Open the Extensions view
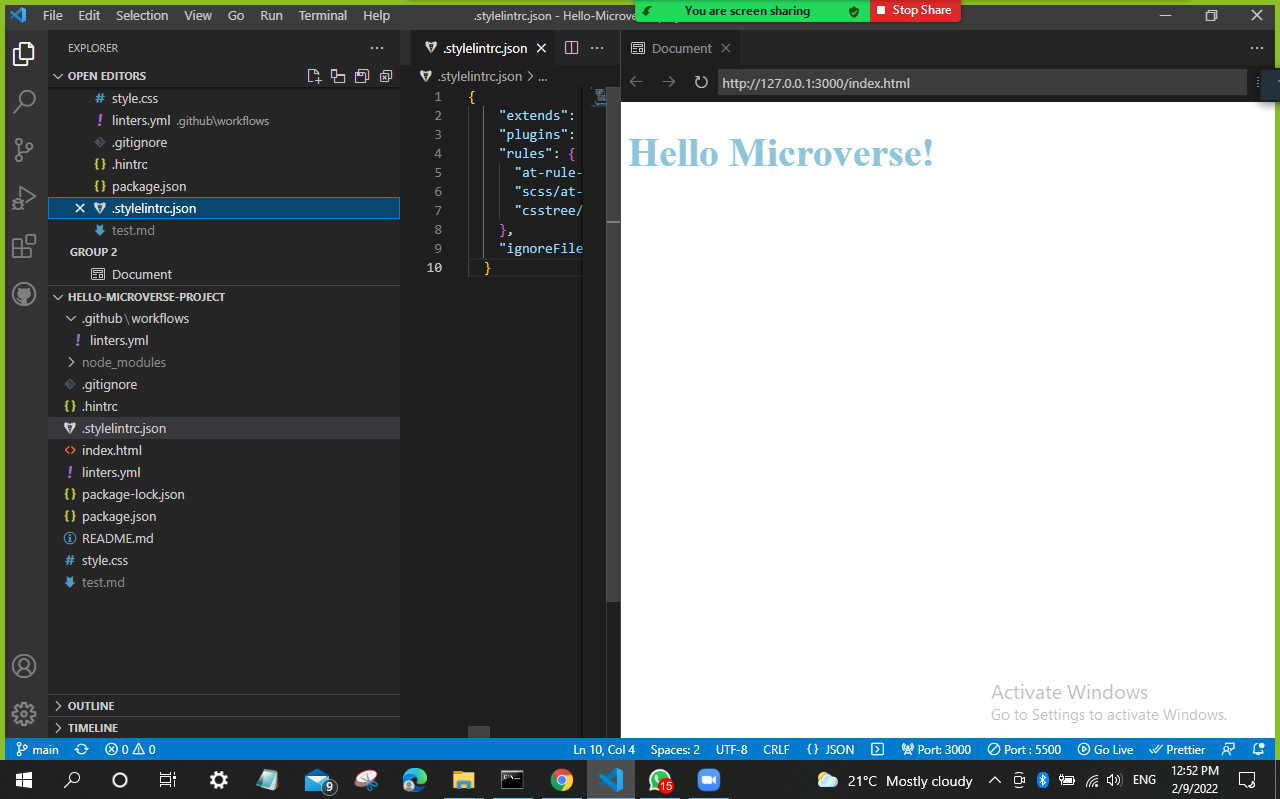 pos(25,246)
